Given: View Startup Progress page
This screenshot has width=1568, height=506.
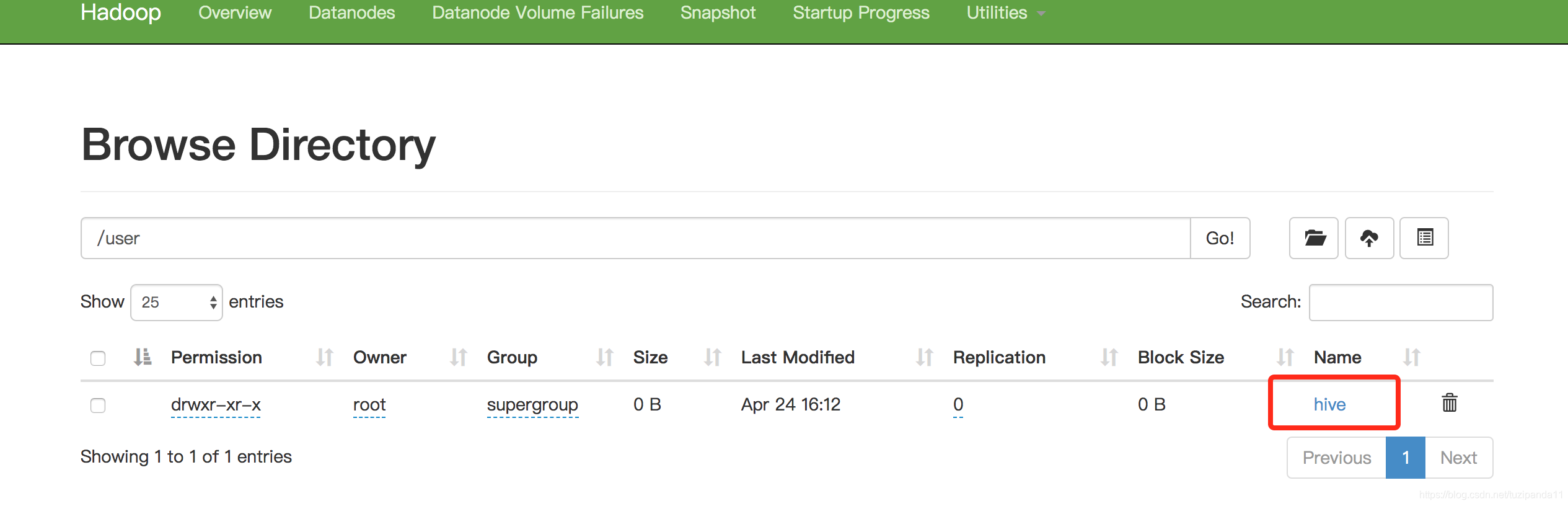Looking at the screenshot, I should [861, 12].
